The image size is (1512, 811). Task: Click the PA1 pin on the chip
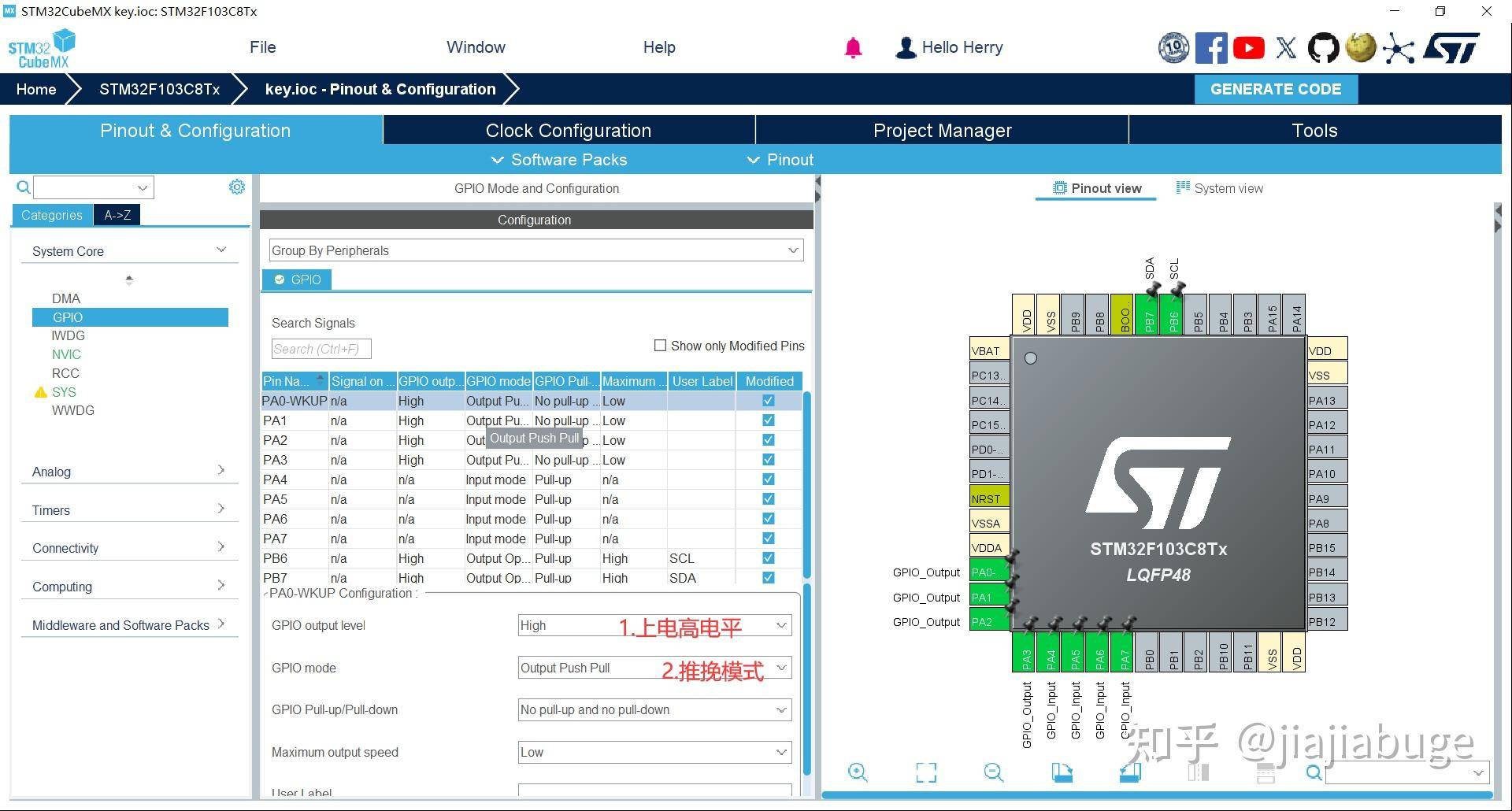tap(990, 597)
